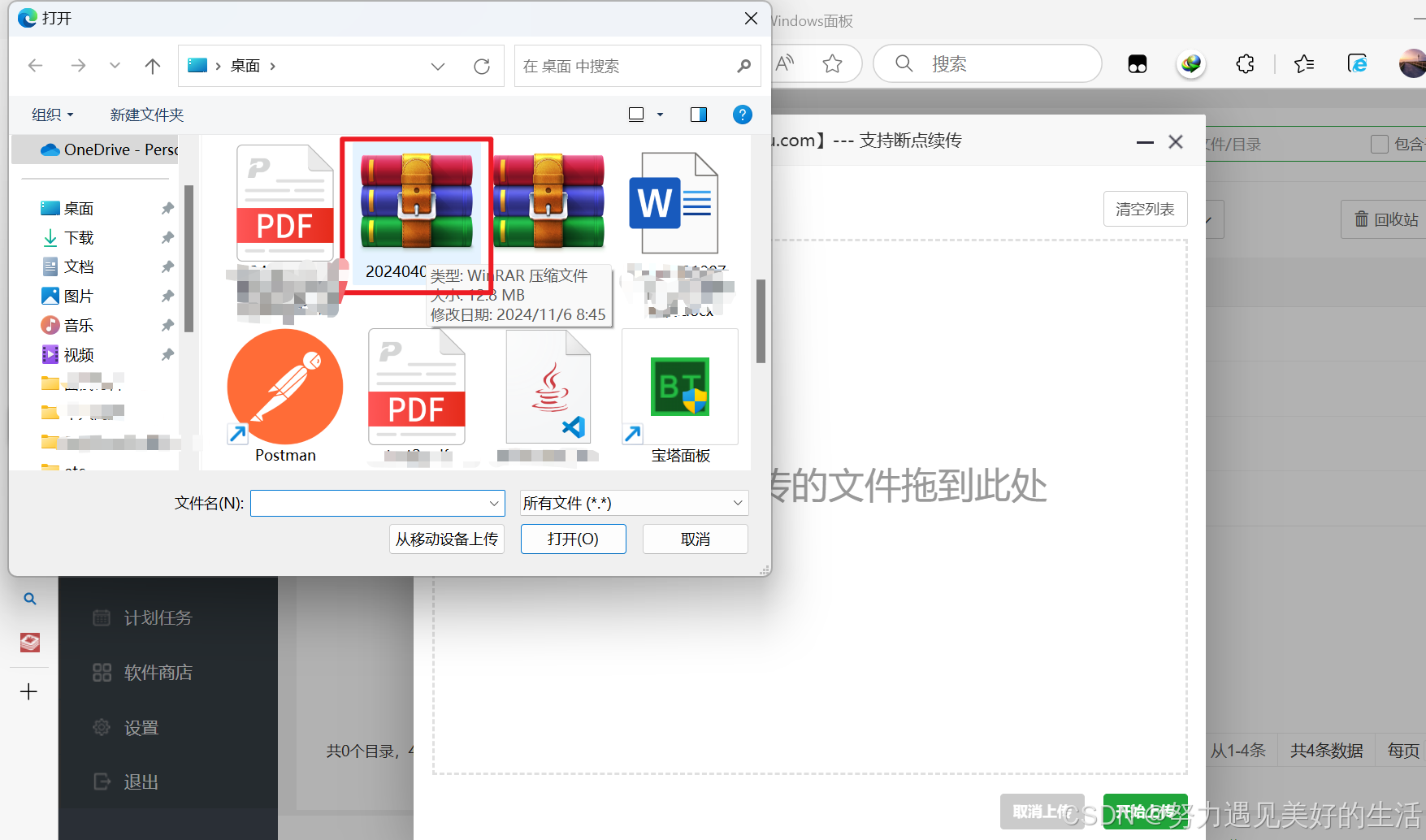The width and height of the screenshot is (1426, 840).
Task: Open the view options dropdown arrow
Action: point(660,115)
